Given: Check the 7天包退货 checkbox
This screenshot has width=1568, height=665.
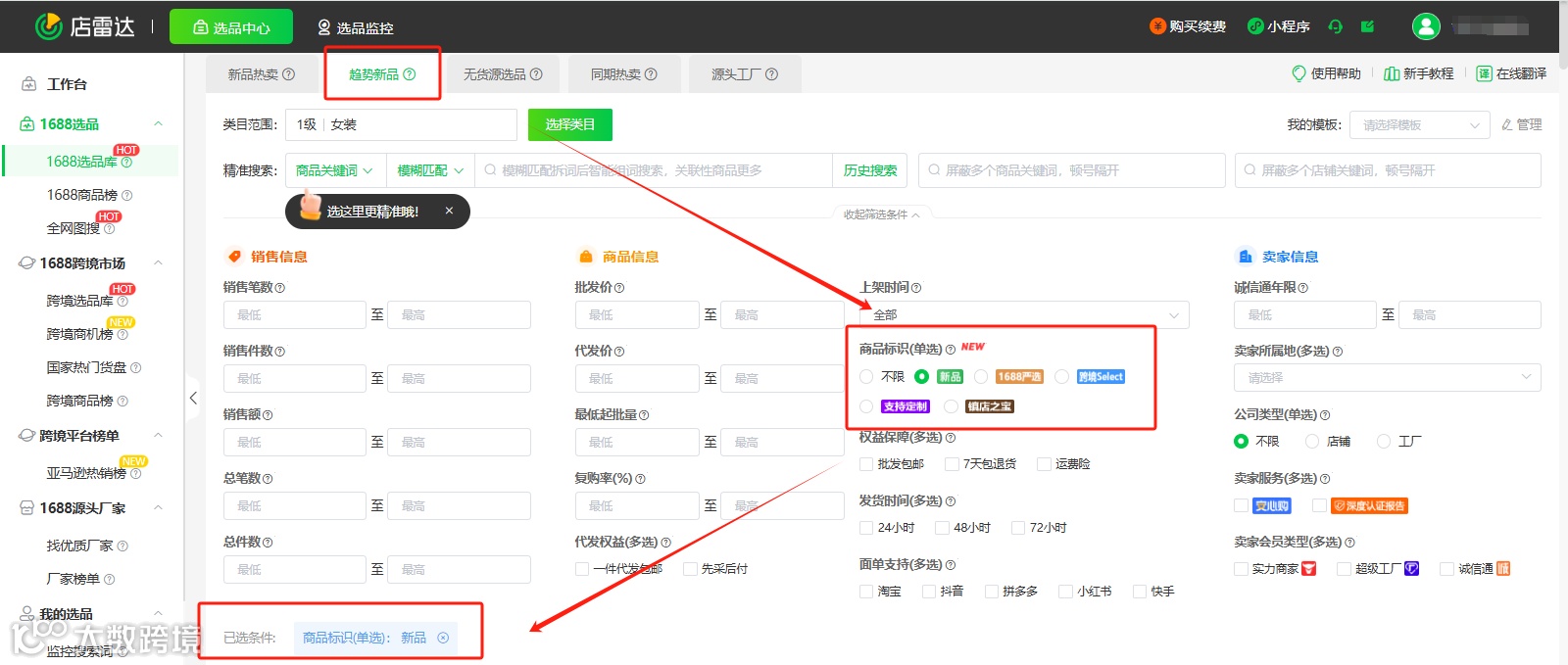Looking at the screenshot, I should pyautogui.click(x=952, y=464).
